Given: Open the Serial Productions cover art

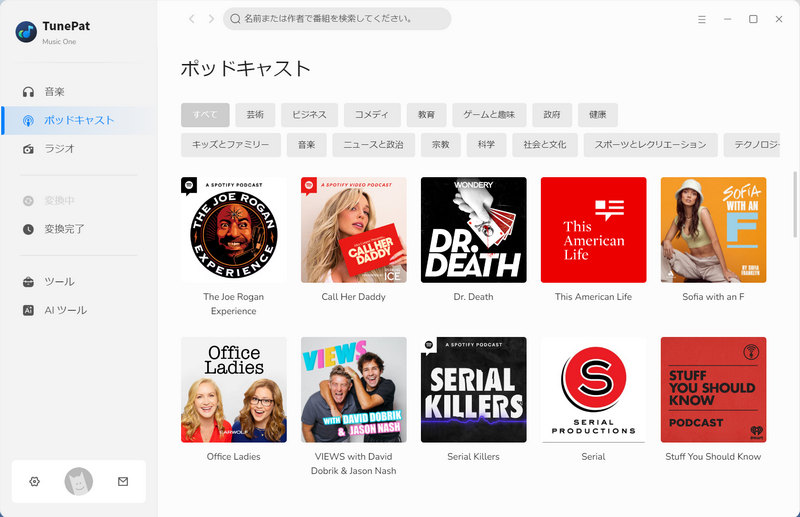Looking at the screenshot, I should 593,389.
